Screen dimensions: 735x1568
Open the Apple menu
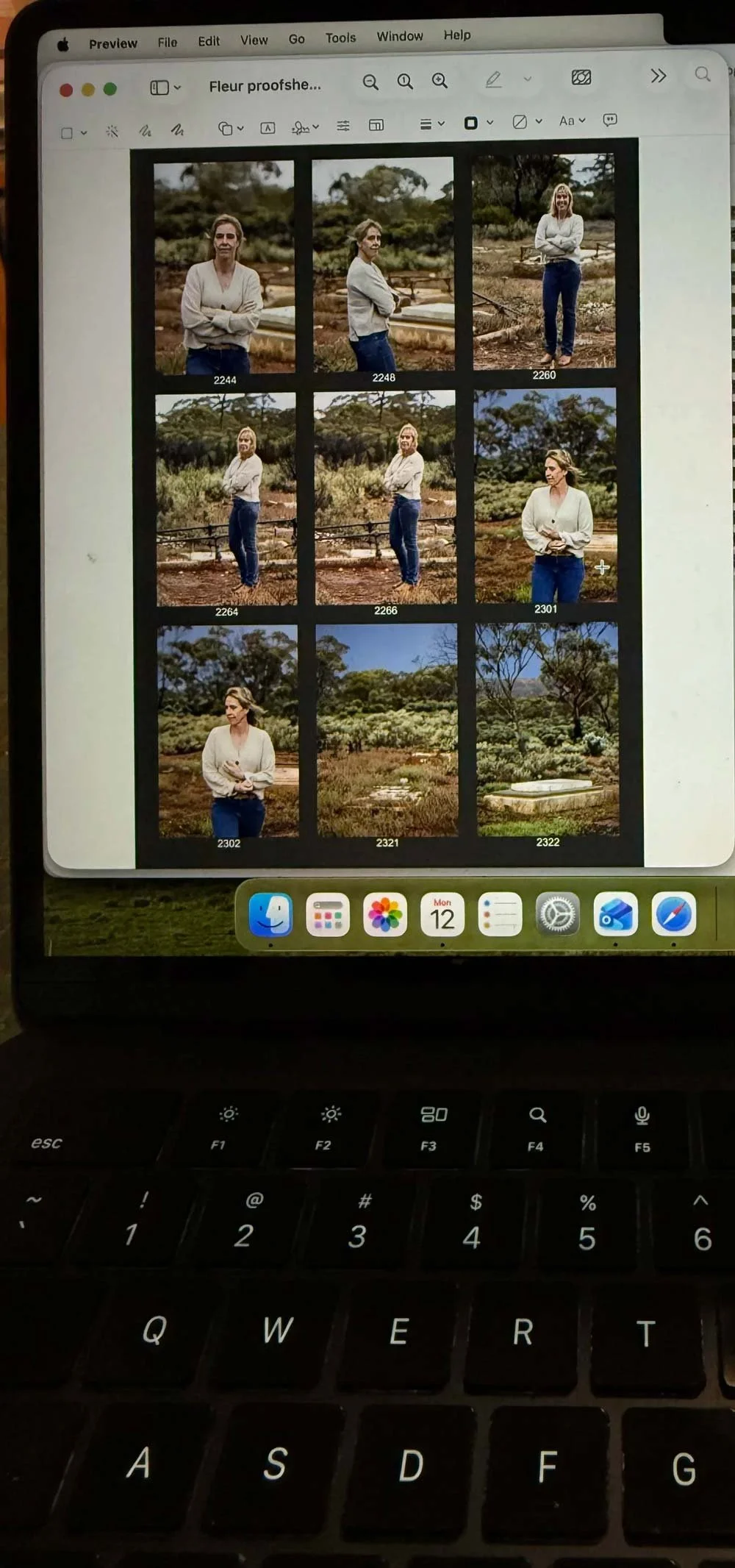[63, 45]
